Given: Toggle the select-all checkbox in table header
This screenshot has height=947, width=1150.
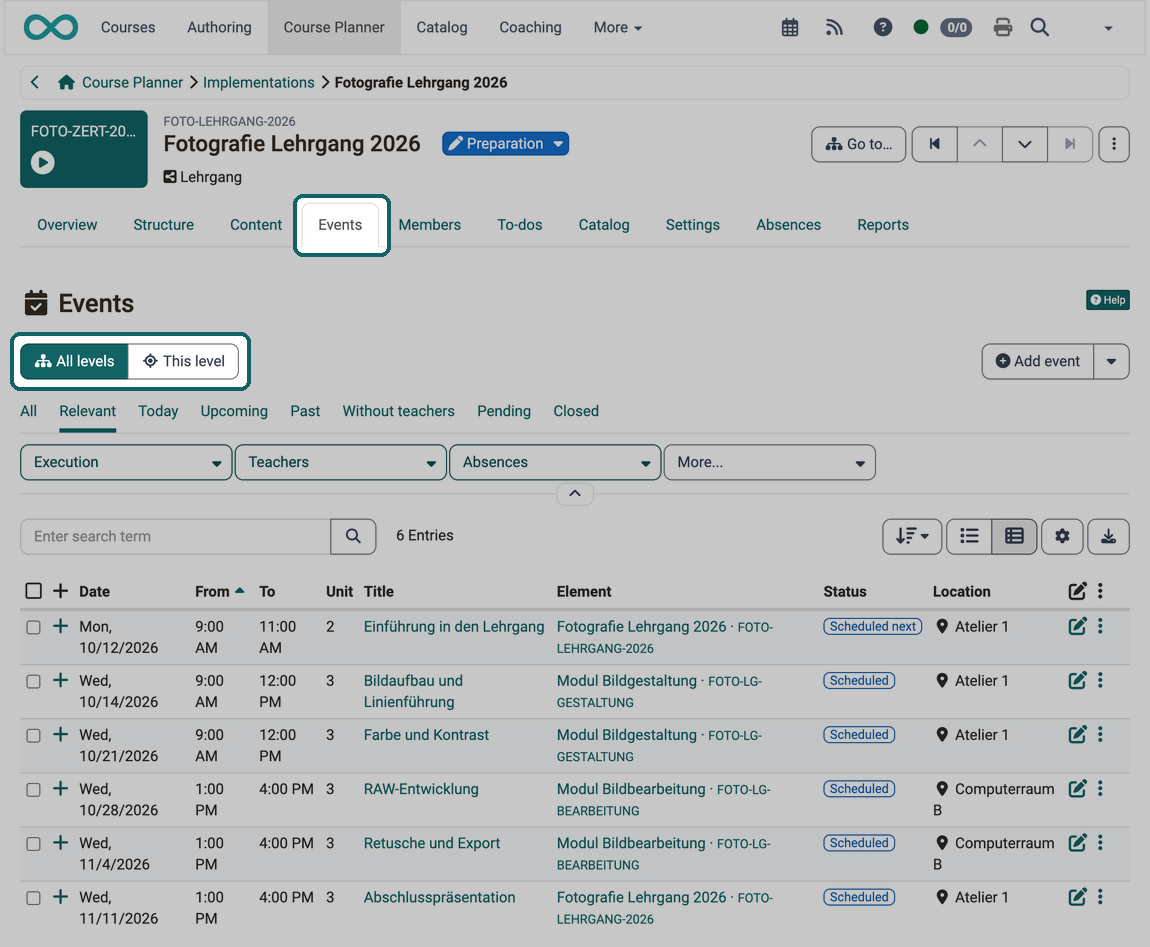Looking at the screenshot, I should coord(34,591).
